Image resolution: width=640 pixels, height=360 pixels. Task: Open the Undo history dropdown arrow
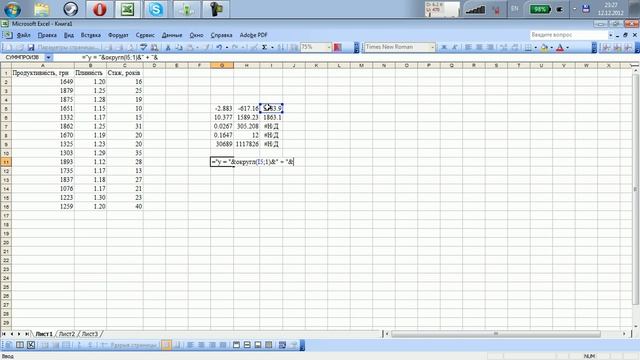pyautogui.click(x=227, y=48)
